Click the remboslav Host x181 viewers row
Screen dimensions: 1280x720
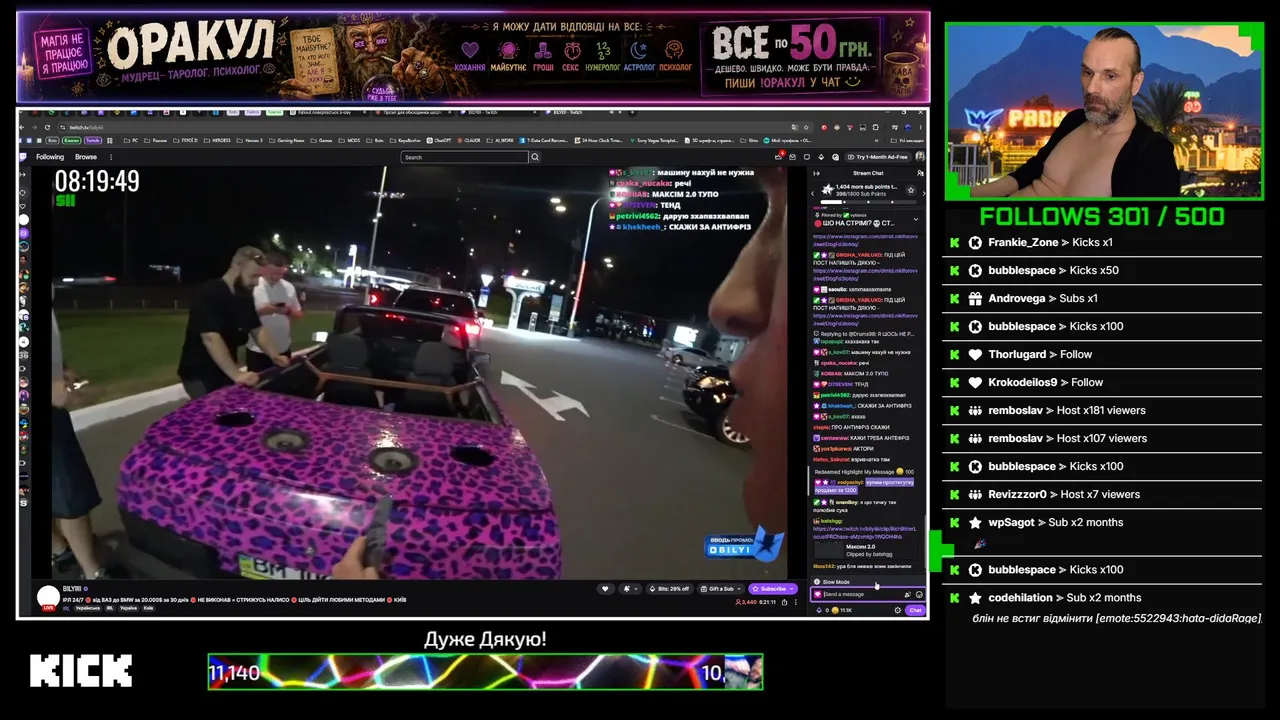(x=1102, y=411)
